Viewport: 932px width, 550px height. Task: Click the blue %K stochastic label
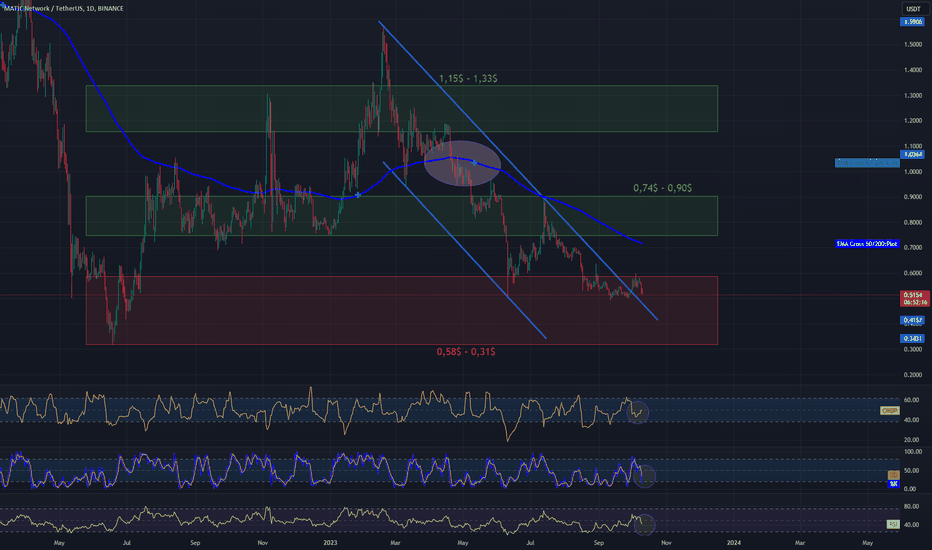(x=893, y=484)
